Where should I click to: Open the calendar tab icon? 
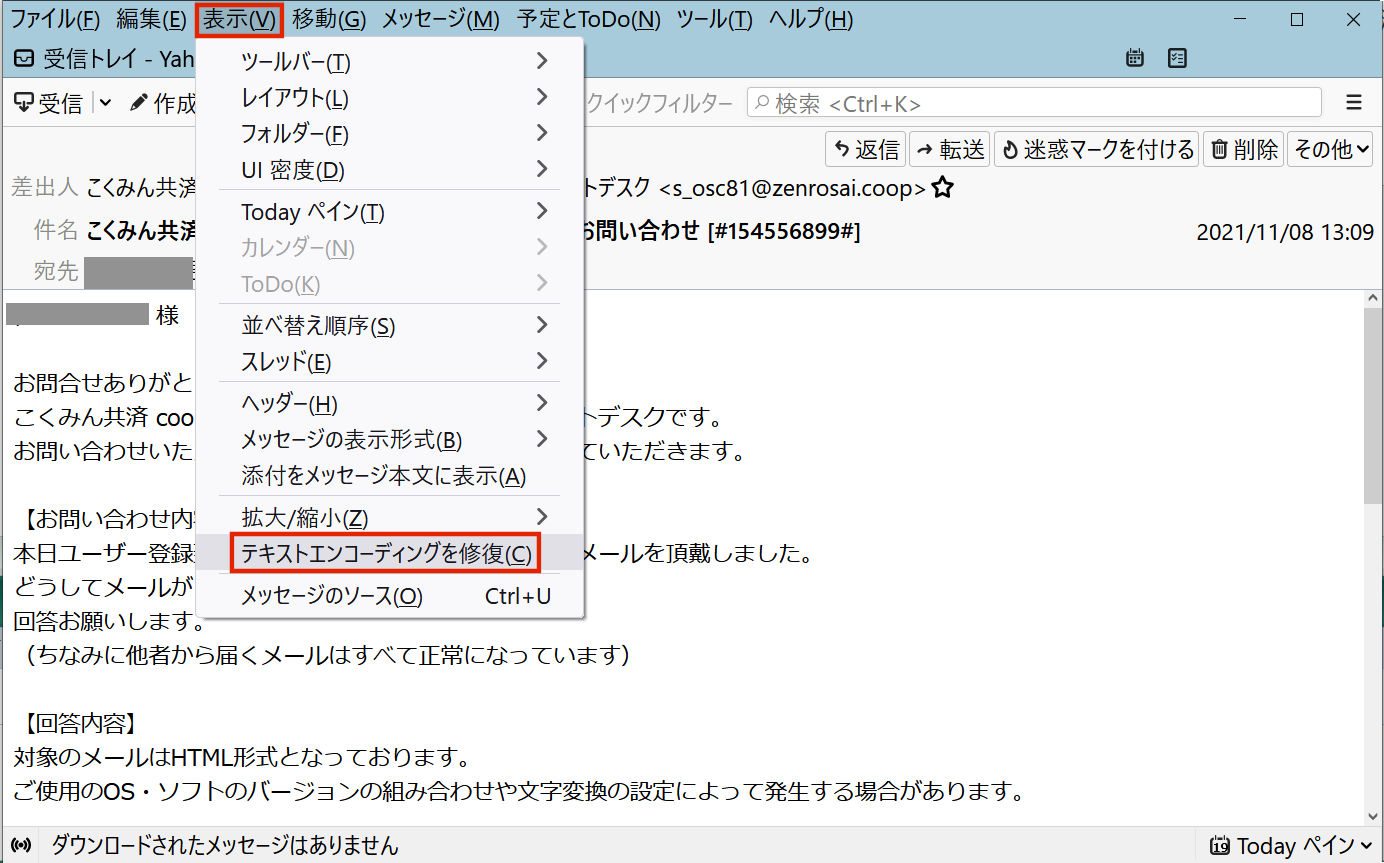click(1134, 58)
